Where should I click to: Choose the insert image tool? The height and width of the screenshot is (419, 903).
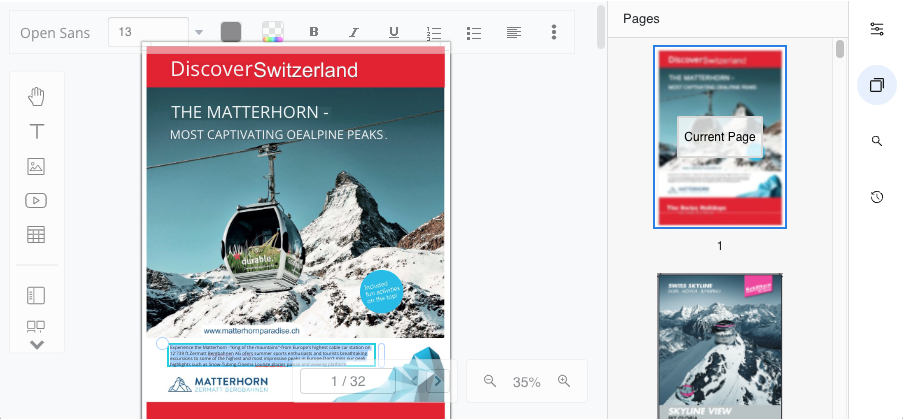coord(37,166)
